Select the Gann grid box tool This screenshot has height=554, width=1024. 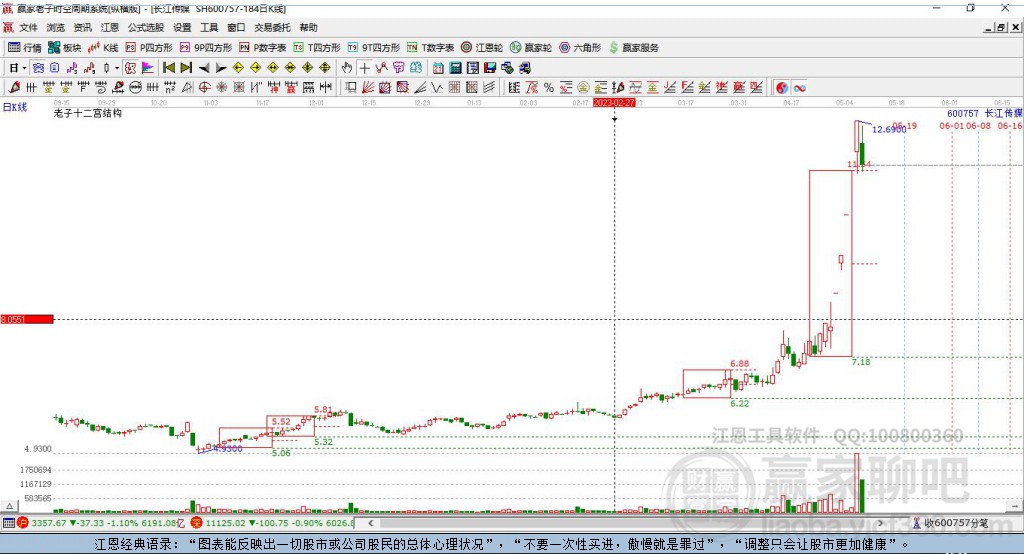pyautogui.click(x=454, y=88)
